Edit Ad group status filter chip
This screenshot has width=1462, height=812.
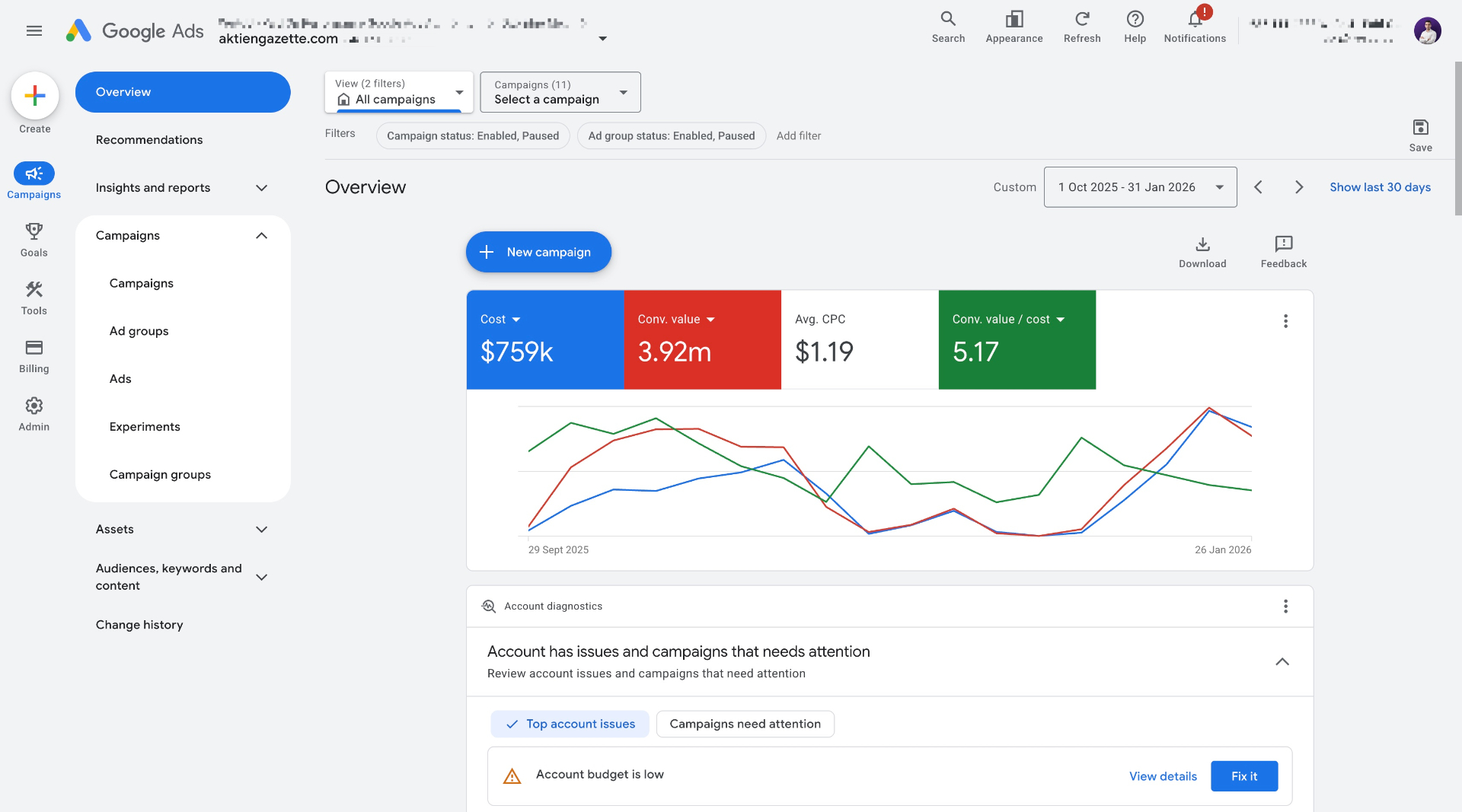[x=672, y=136]
